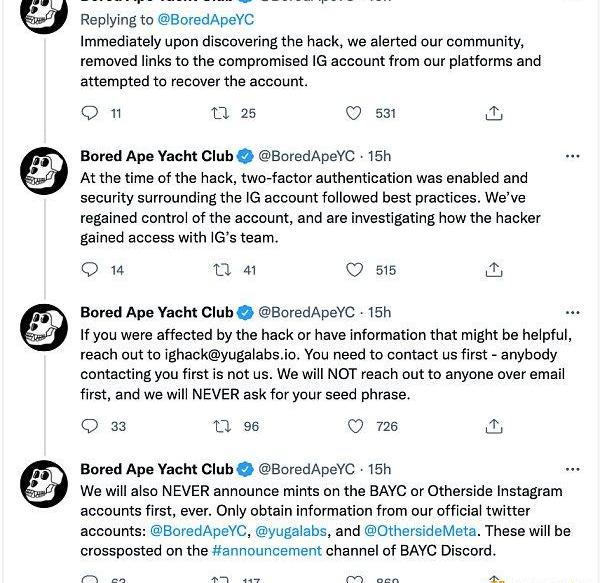Viewport: 600px width, 583px height.
Task: Open the @OthersideMeta mention link
Action: pos(420,531)
